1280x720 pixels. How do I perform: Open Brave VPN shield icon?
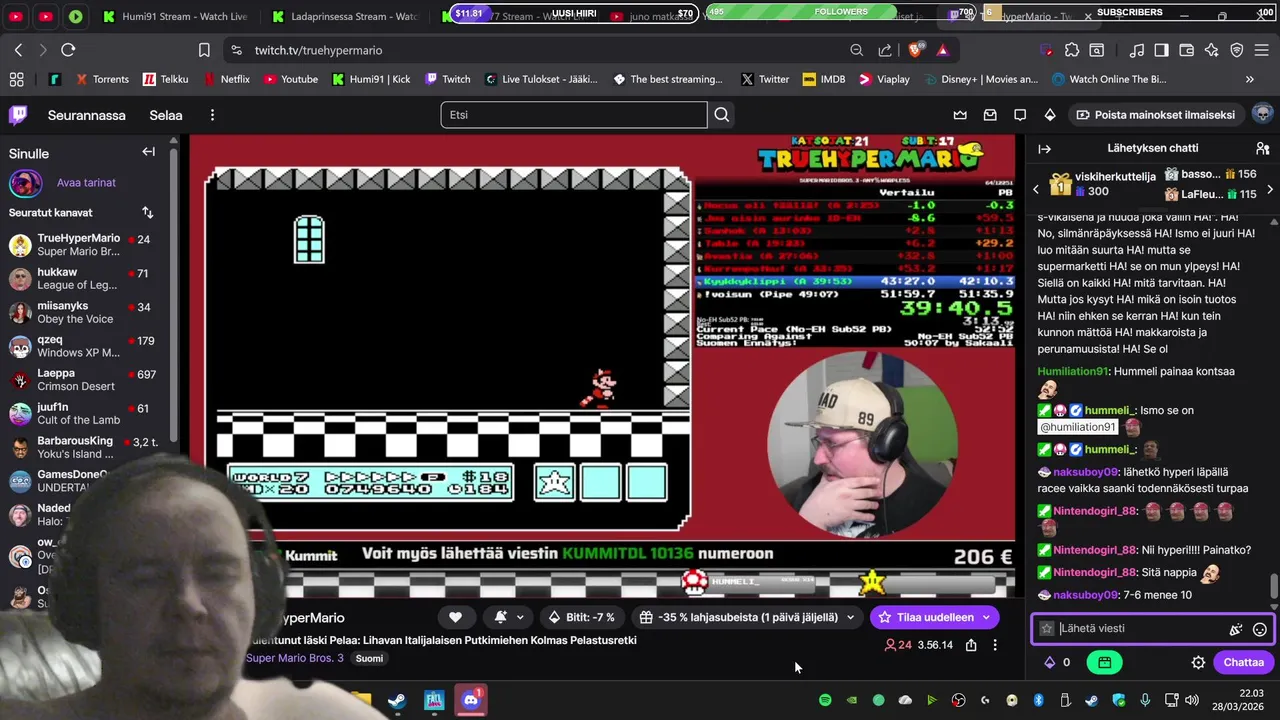point(1237,50)
